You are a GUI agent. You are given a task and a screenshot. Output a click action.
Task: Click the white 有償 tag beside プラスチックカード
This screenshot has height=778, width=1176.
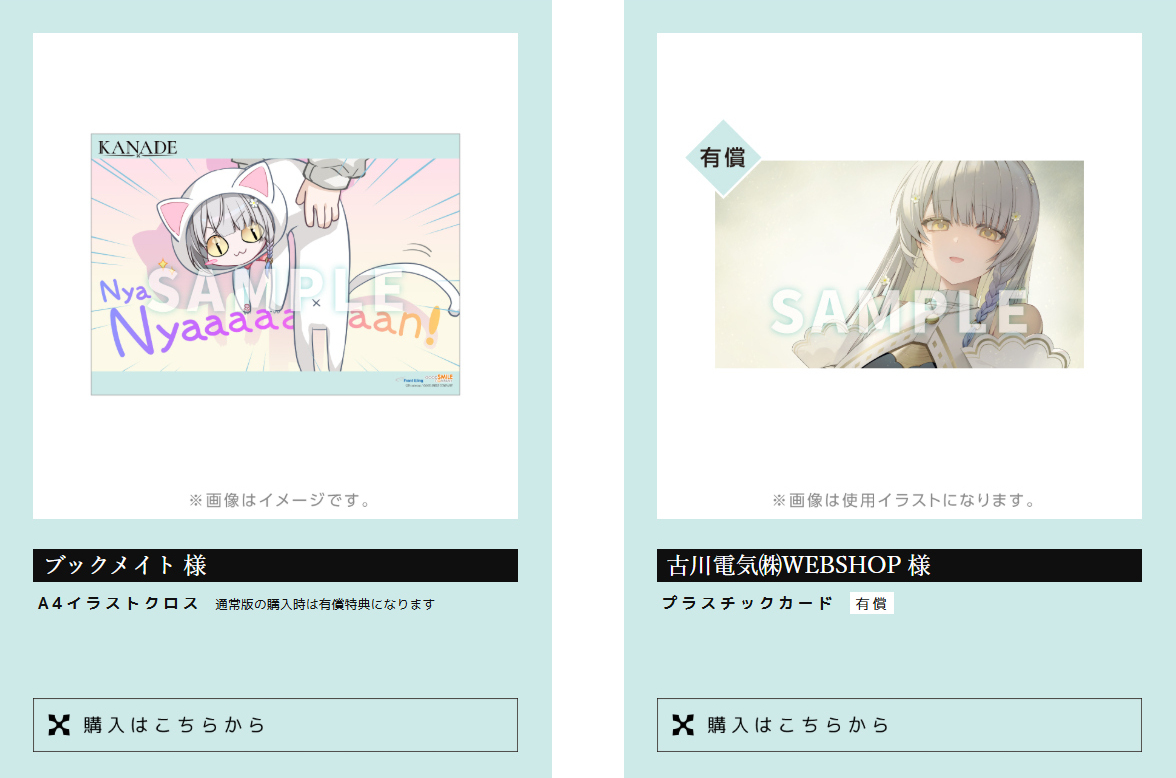pyautogui.click(x=872, y=603)
